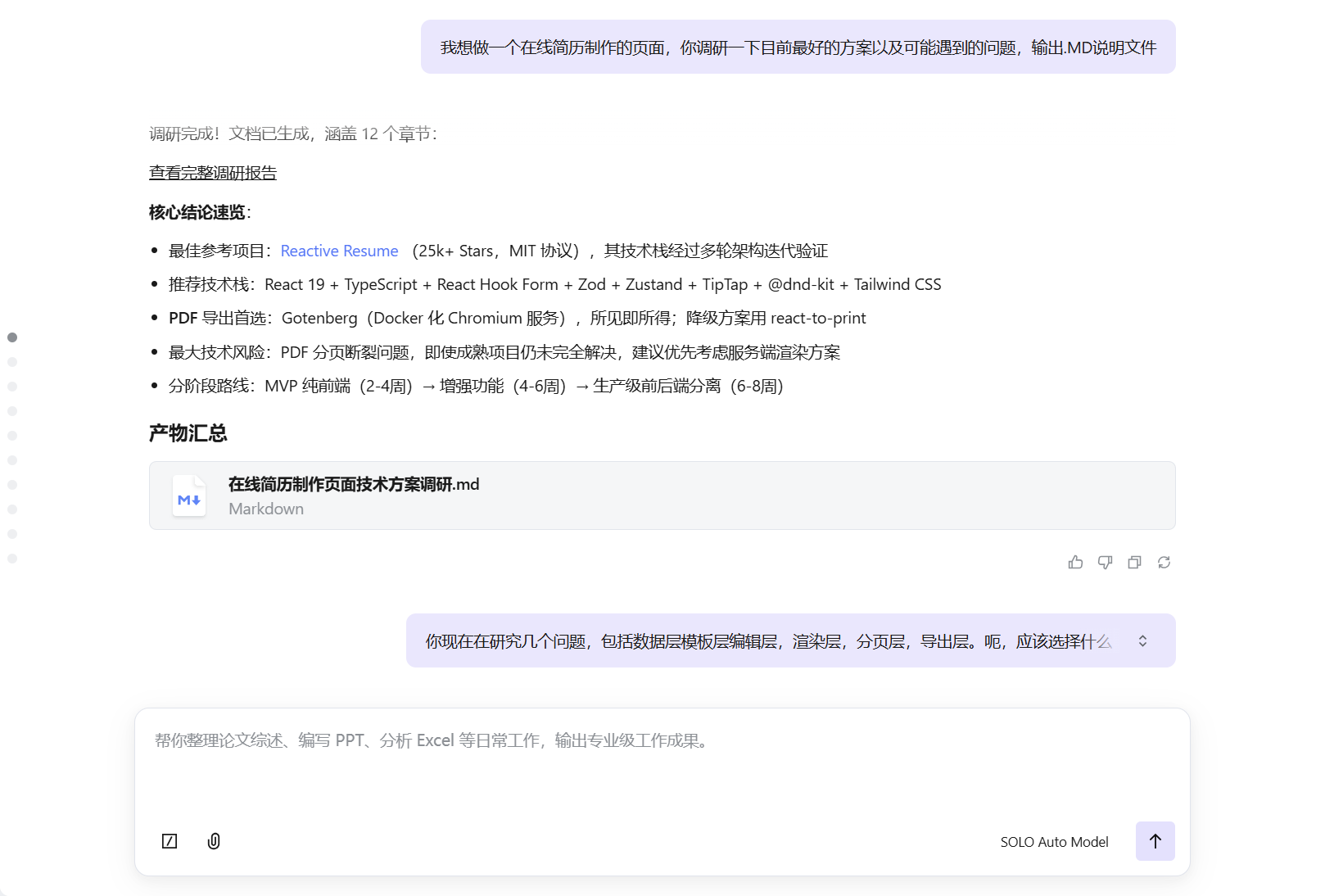The image size is (1325, 896).
Task: Expand the collapsed user message chevron
Action: pos(1142,641)
